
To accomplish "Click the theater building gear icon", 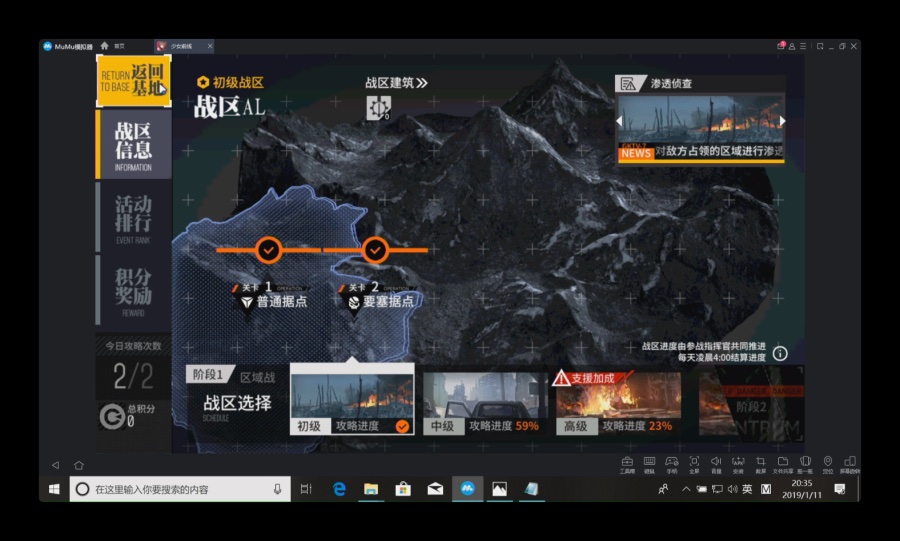I will (x=378, y=108).
